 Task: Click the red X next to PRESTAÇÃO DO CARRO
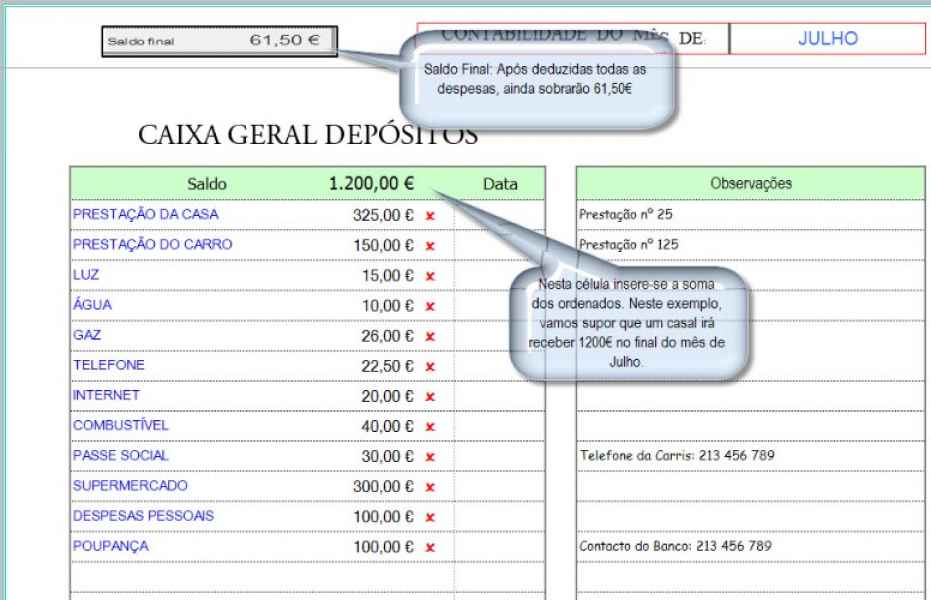tap(430, 245)
